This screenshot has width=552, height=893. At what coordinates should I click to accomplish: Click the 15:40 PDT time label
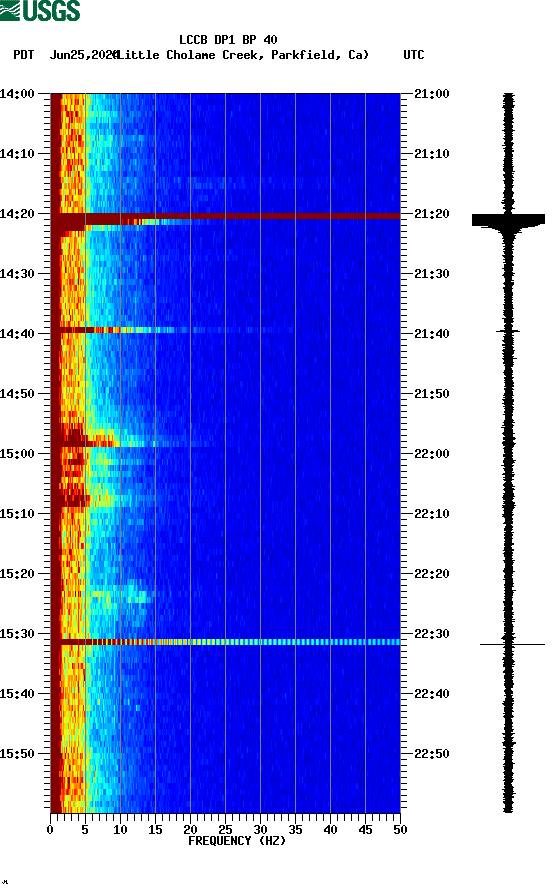[17, 694]
